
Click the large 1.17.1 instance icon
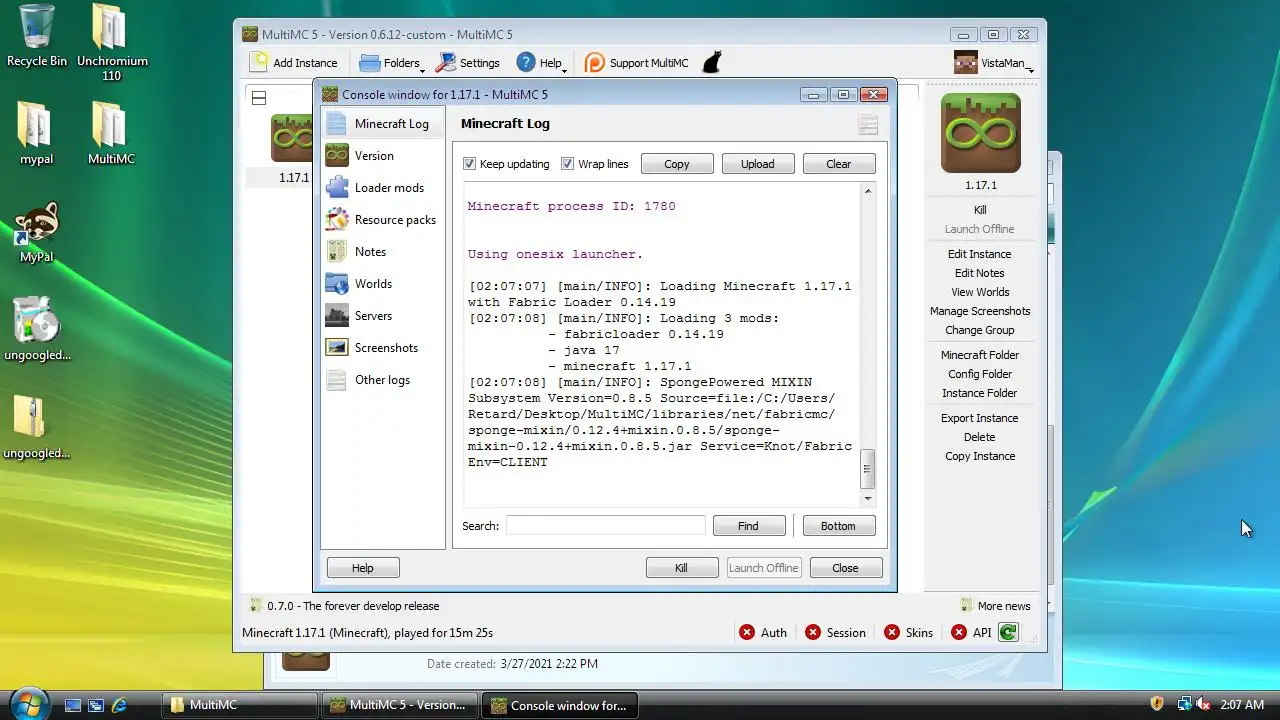(x=980, y=133)
